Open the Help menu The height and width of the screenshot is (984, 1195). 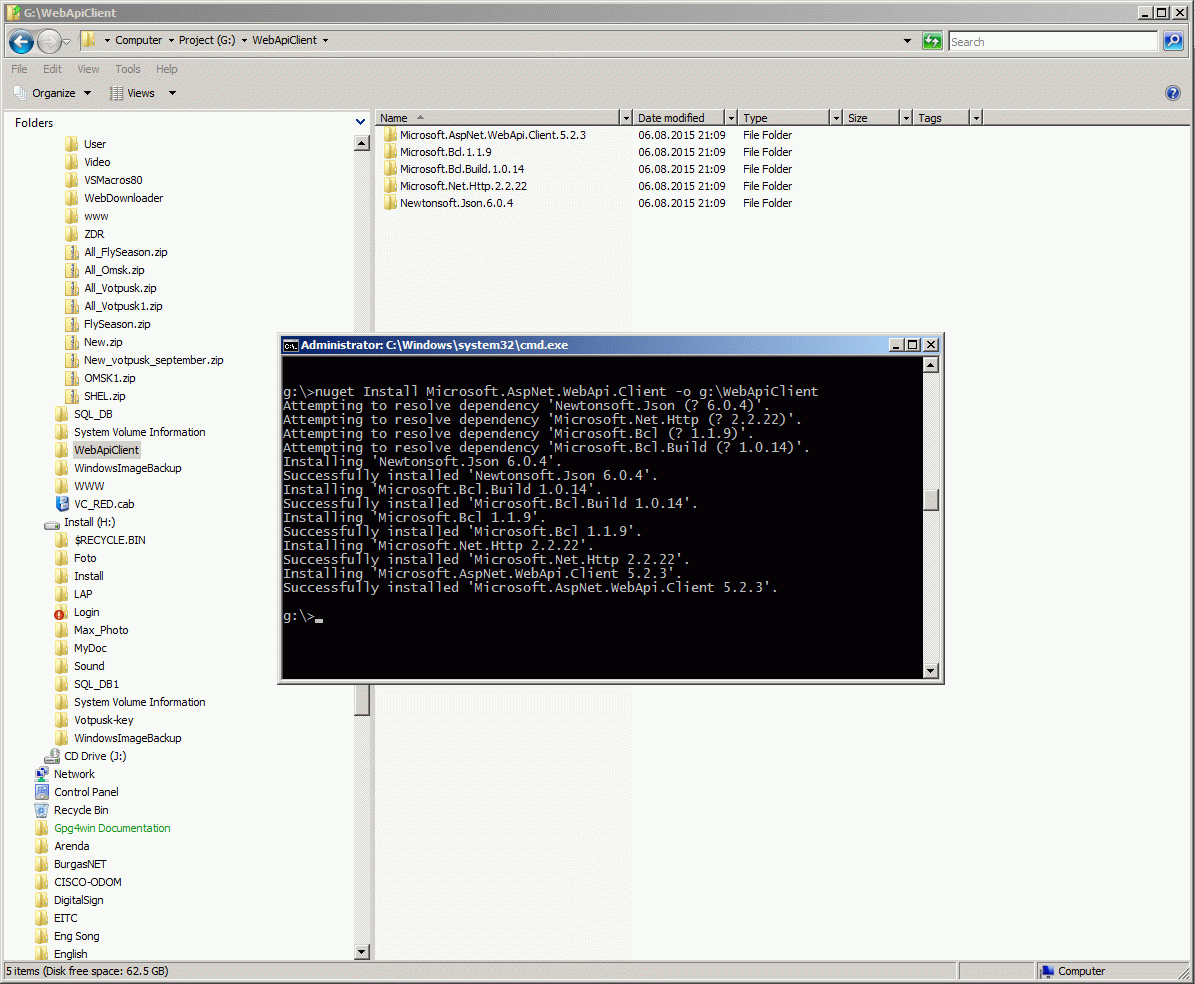pyautogui.click(x=167, y=69)
